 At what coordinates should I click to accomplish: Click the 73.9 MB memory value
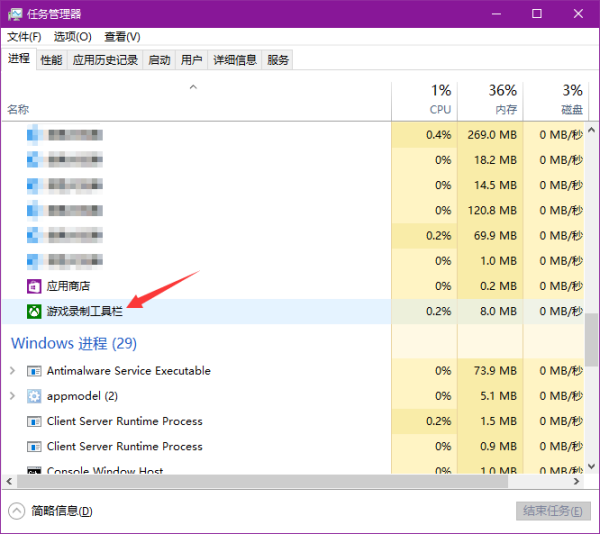495,371
